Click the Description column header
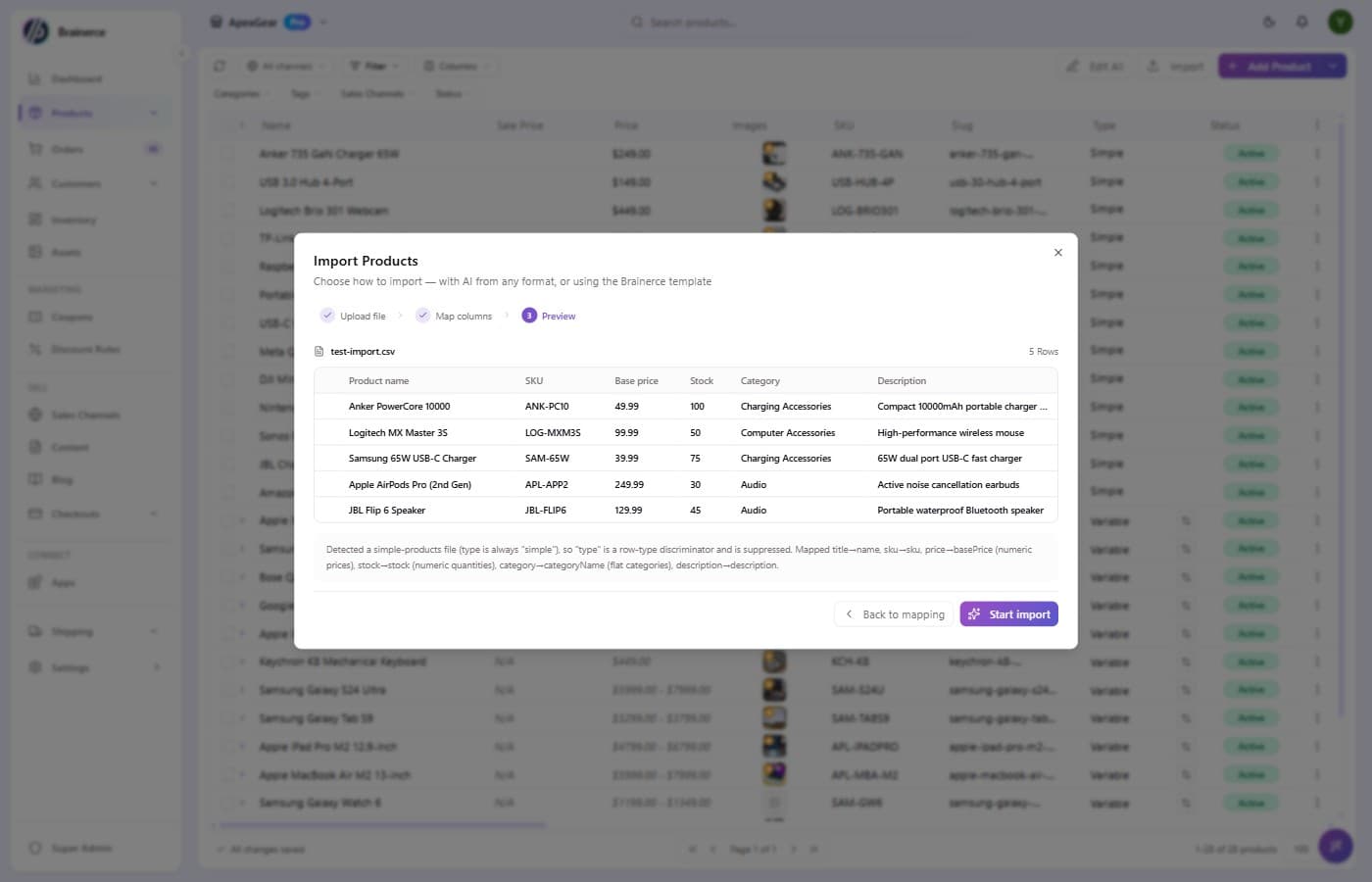Image resolution: width=1372 pixels, height=882 pixels. (x=902, y=381)
